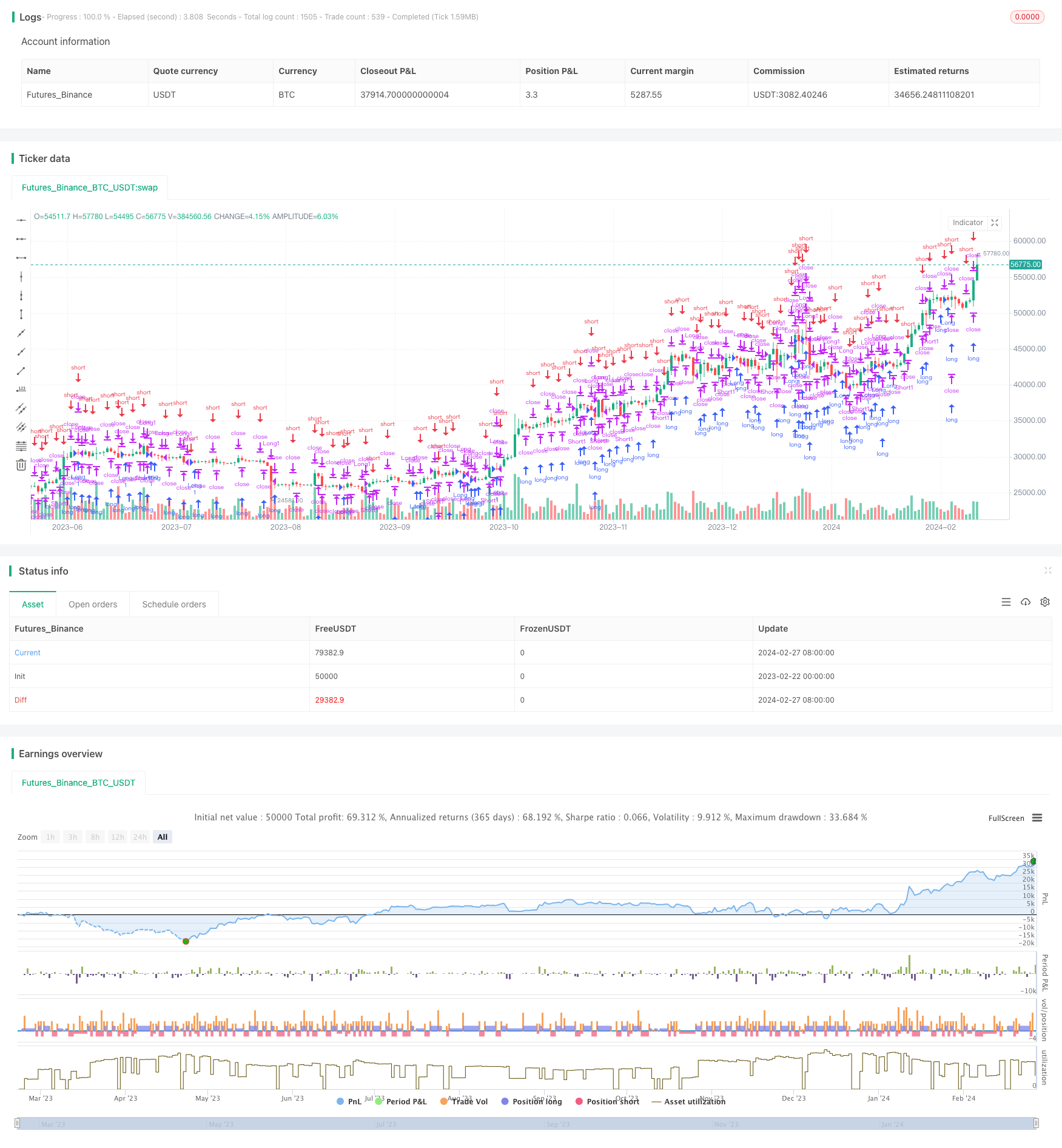
Task: Select the vertical segment drawing tool
Action: pyautogui.click(x=21, y=314)
